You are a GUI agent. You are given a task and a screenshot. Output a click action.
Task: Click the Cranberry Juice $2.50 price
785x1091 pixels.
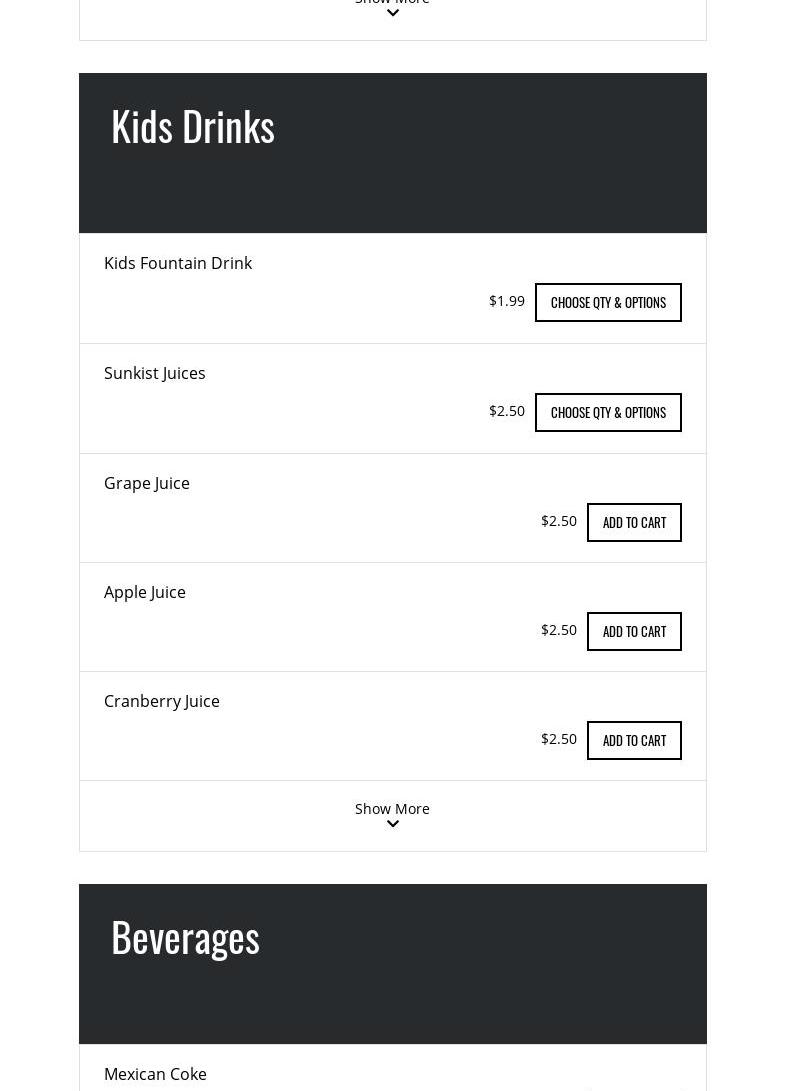coord(559,739)
